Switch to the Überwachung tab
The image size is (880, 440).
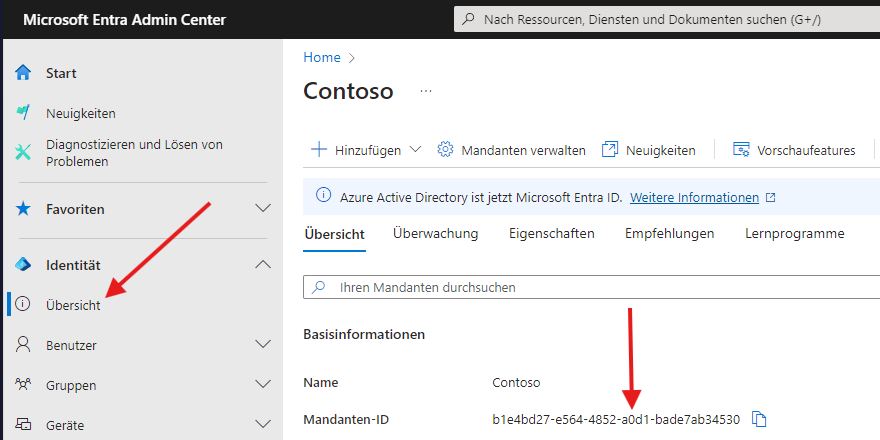(x=436, y=233)
